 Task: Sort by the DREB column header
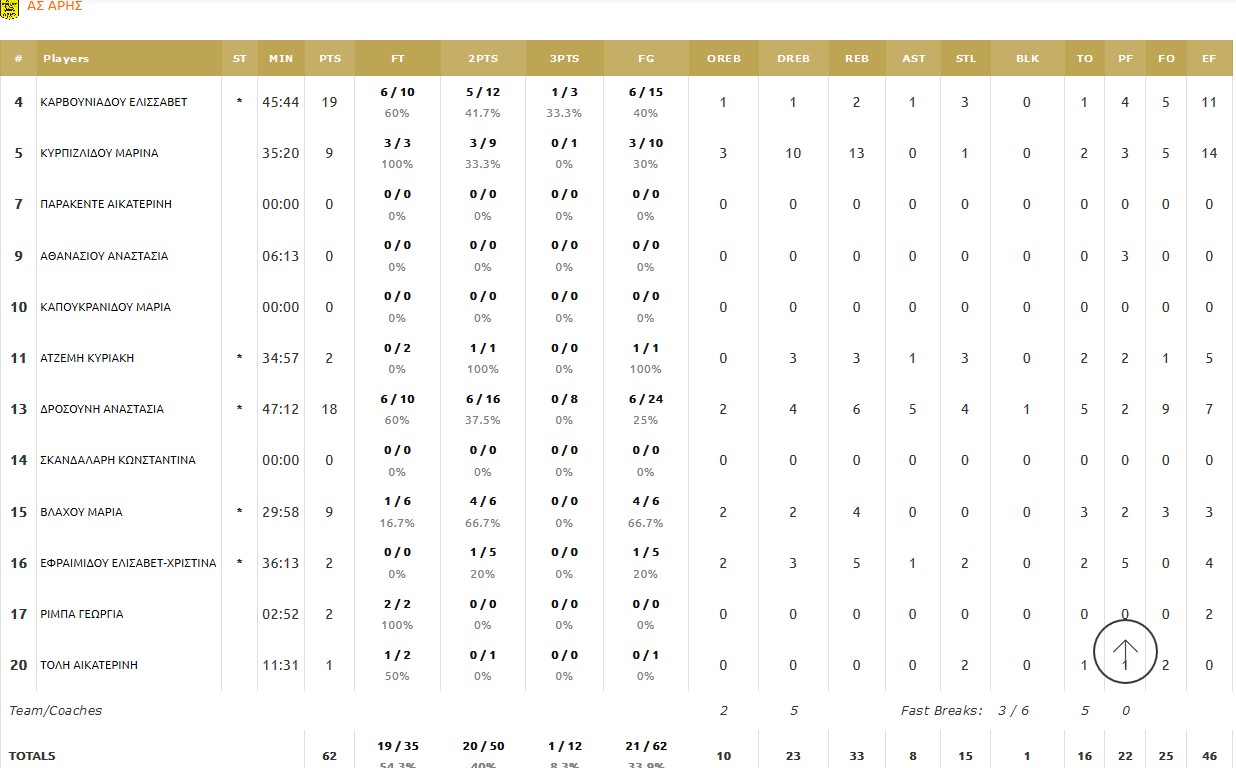tap(794, 59)
